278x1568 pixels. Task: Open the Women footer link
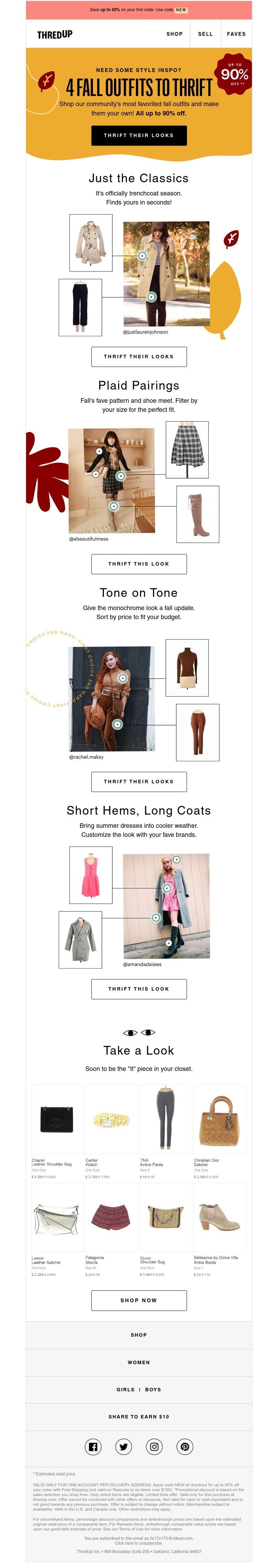[x=139, y=1362]
